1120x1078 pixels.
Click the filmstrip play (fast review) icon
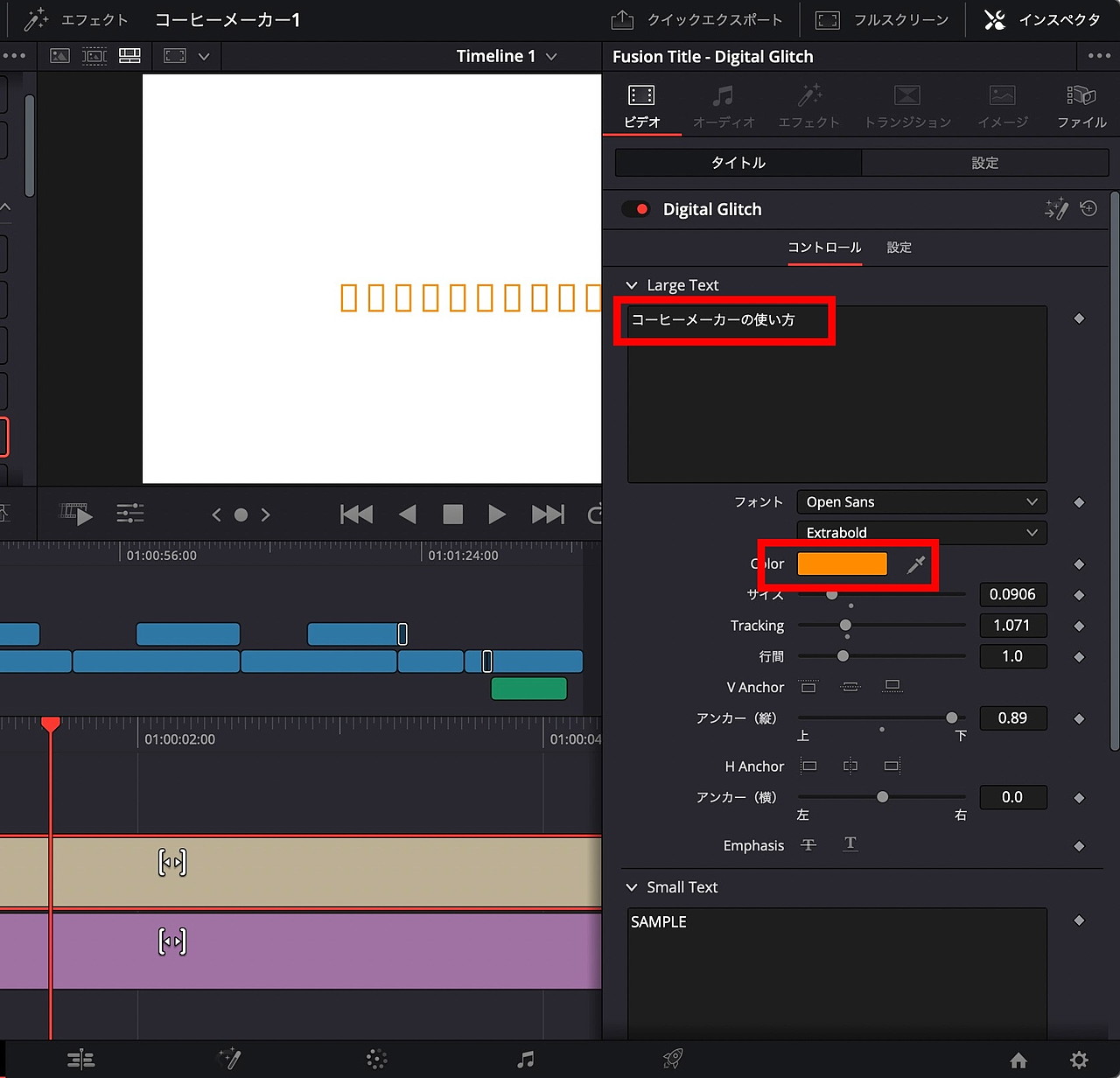click(76, 514)
